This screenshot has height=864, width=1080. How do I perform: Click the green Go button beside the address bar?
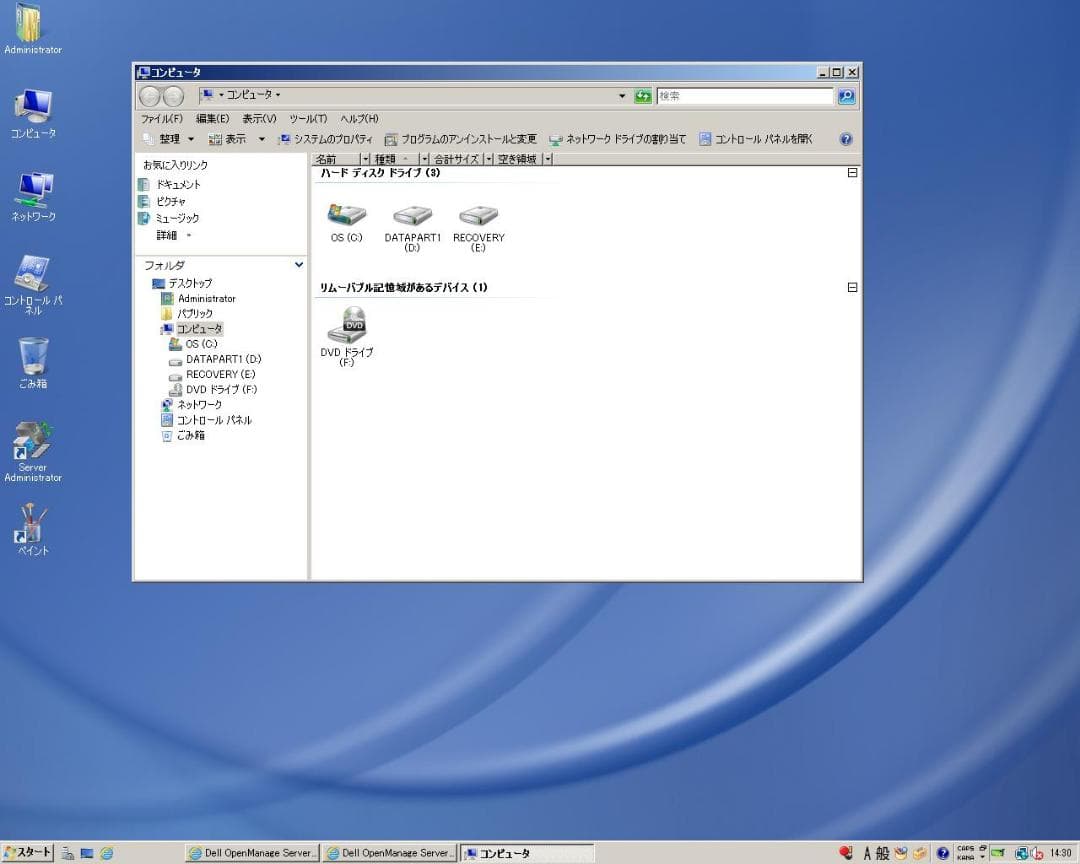click(x=641, y=96)
